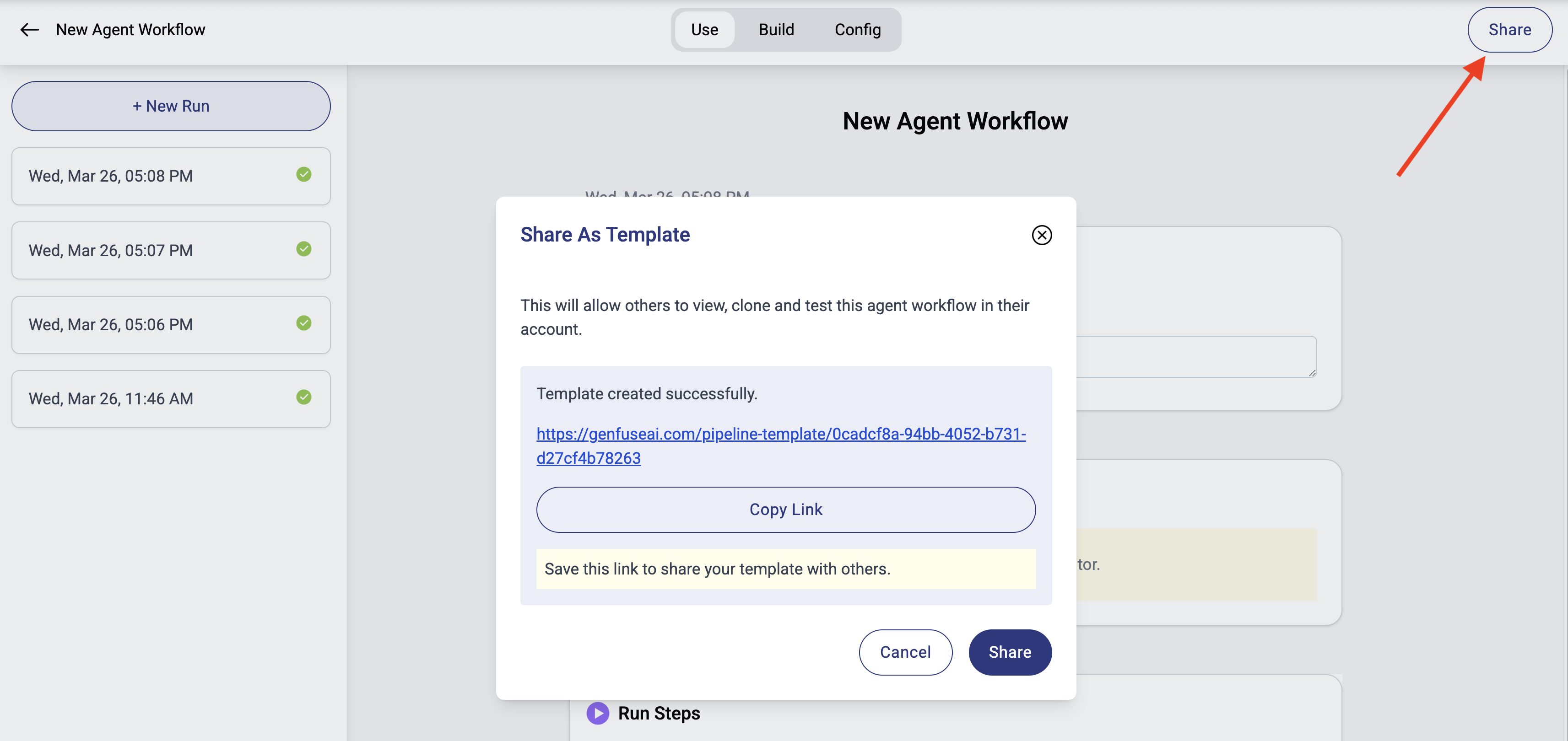This screenshot has height=741, width=1568.
Task: Click the Share button in the top bar
Action: [x=1509, y=29]
